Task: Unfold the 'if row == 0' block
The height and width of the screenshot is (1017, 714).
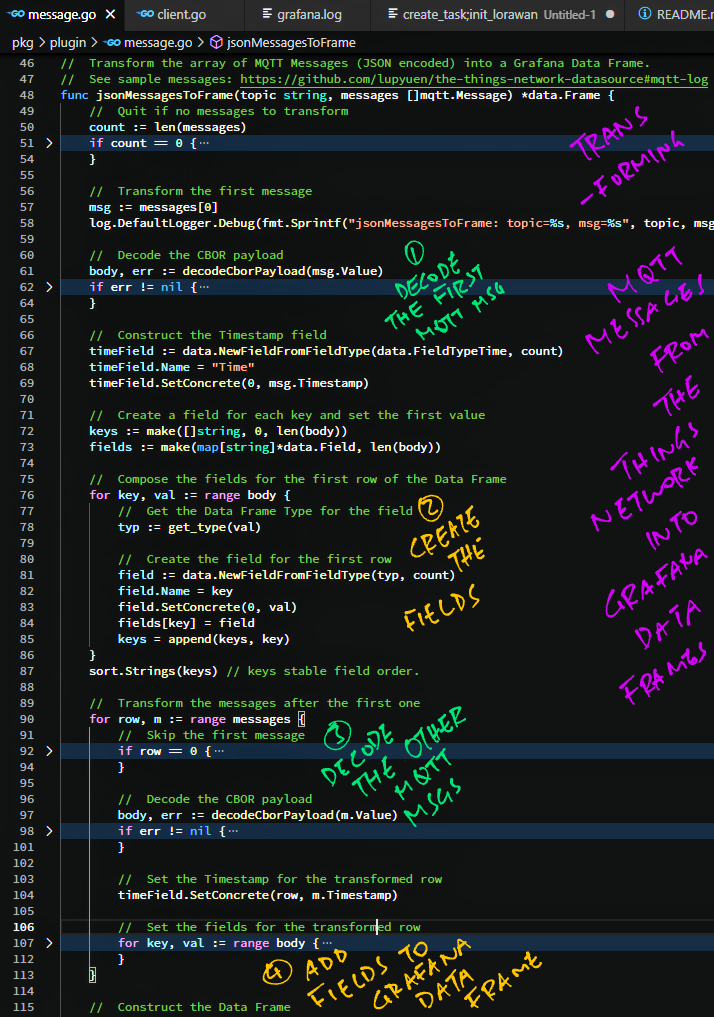Action: [x=49, y=751]
